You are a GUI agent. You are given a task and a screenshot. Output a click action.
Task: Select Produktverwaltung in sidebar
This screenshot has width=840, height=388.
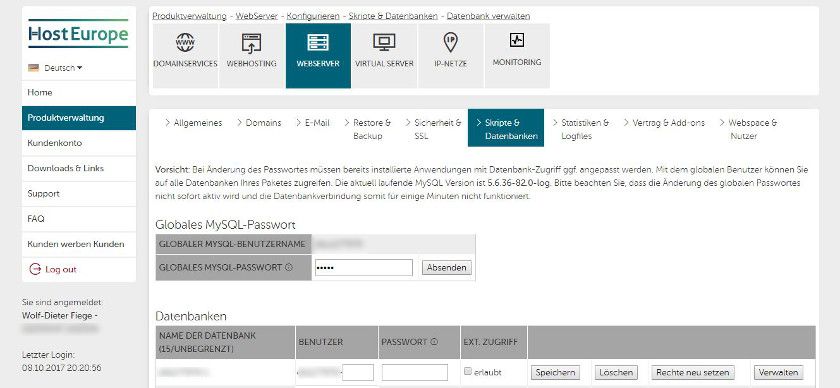click(x=79, y=118)
